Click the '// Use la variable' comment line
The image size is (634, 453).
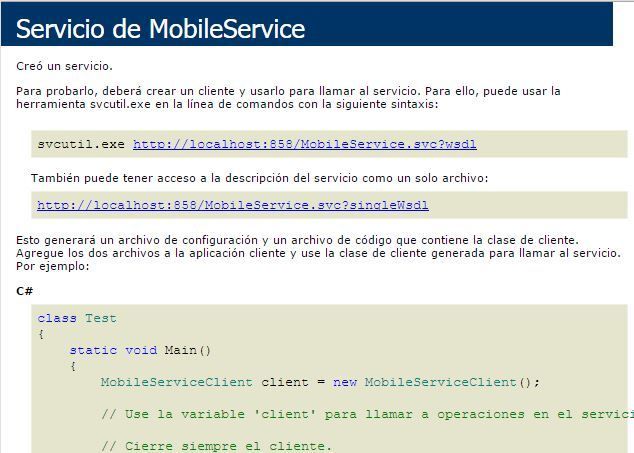(368, 415)
